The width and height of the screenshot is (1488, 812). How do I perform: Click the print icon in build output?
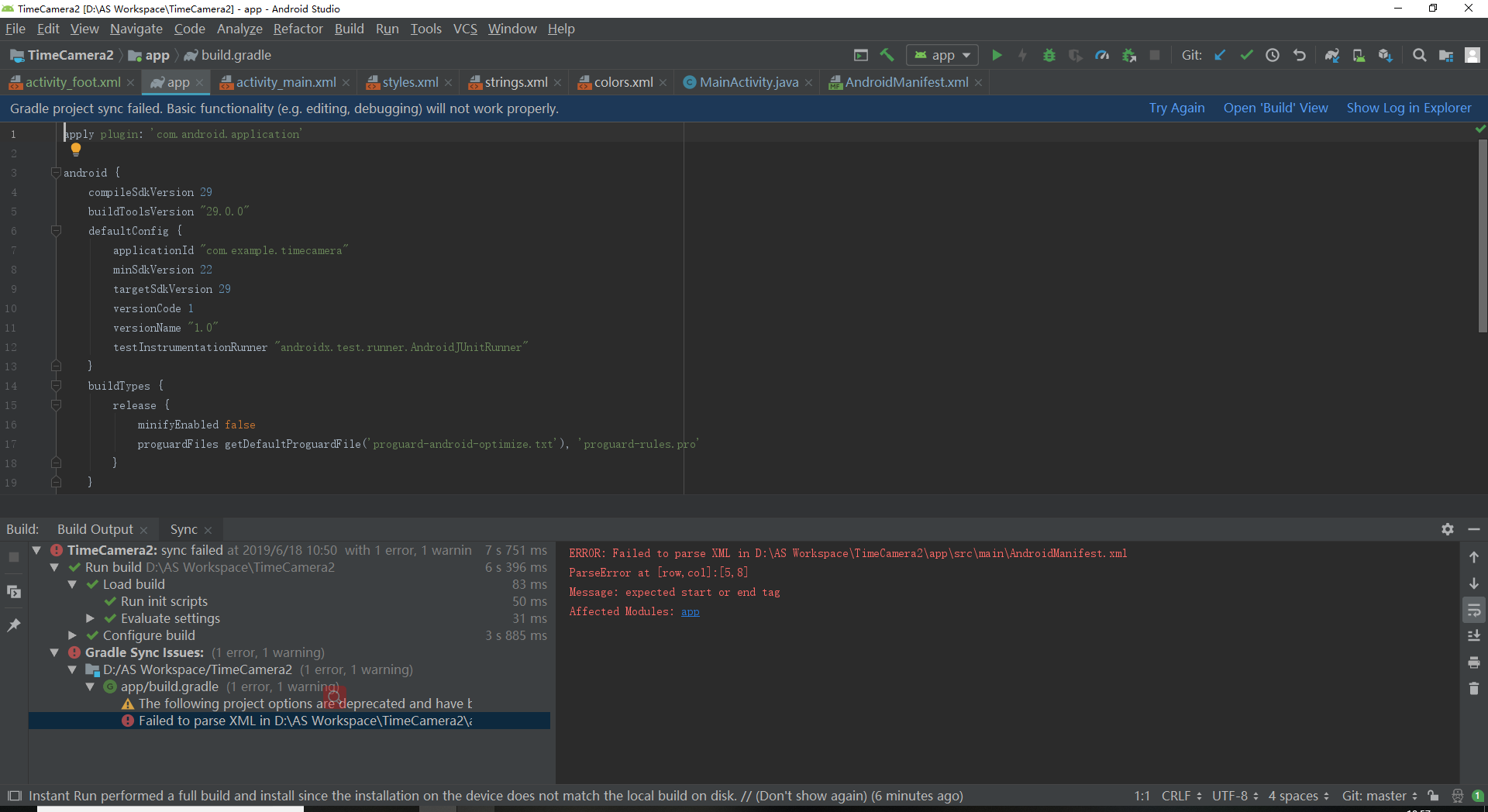click(x=1474, y=662)
